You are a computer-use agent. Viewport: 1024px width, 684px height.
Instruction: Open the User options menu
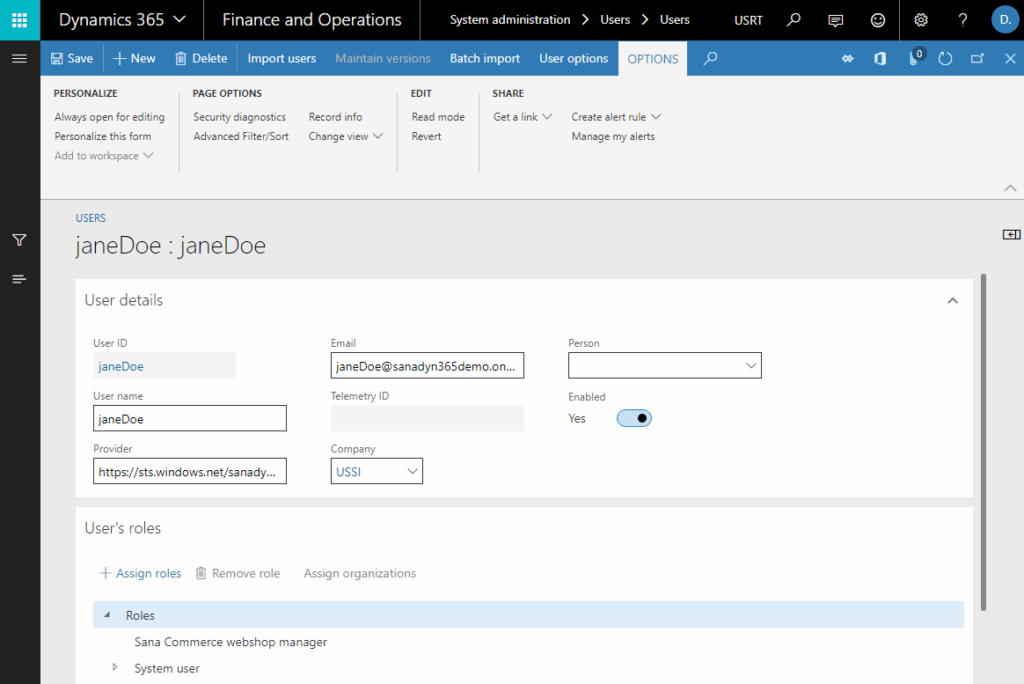[x=573, y=59]
